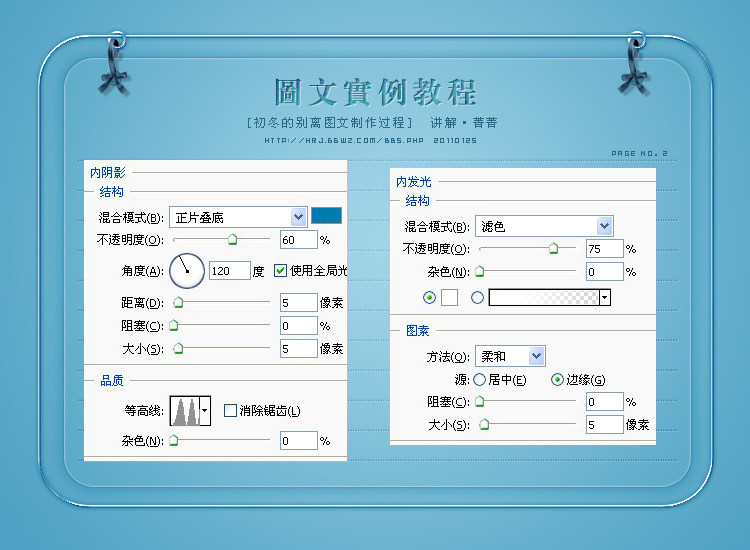The image size is (750, 550).
Task: Click the 内发光 section heading
Action: [x=414, y=182]
